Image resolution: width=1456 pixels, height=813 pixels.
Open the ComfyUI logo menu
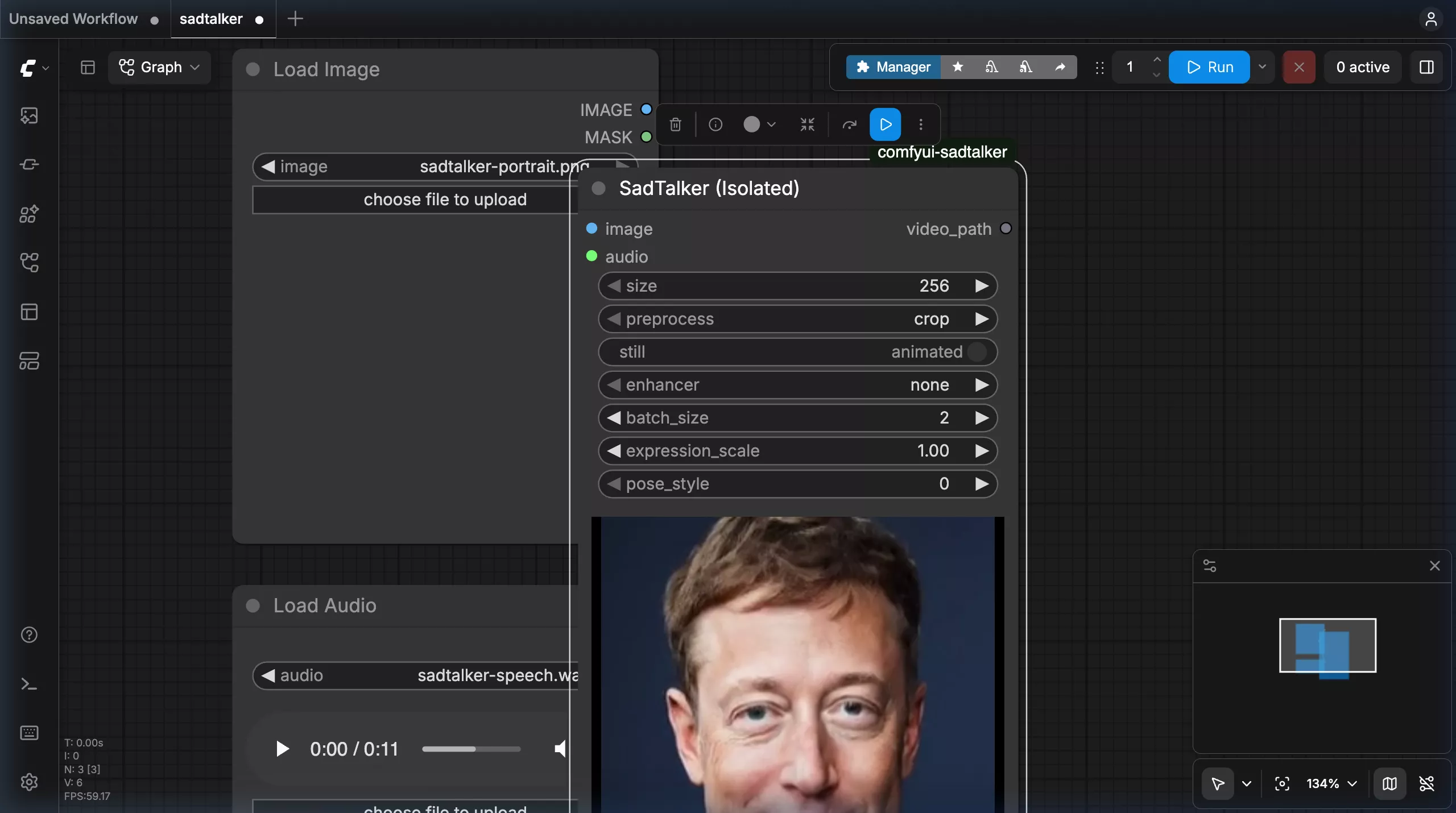point(34,68)
